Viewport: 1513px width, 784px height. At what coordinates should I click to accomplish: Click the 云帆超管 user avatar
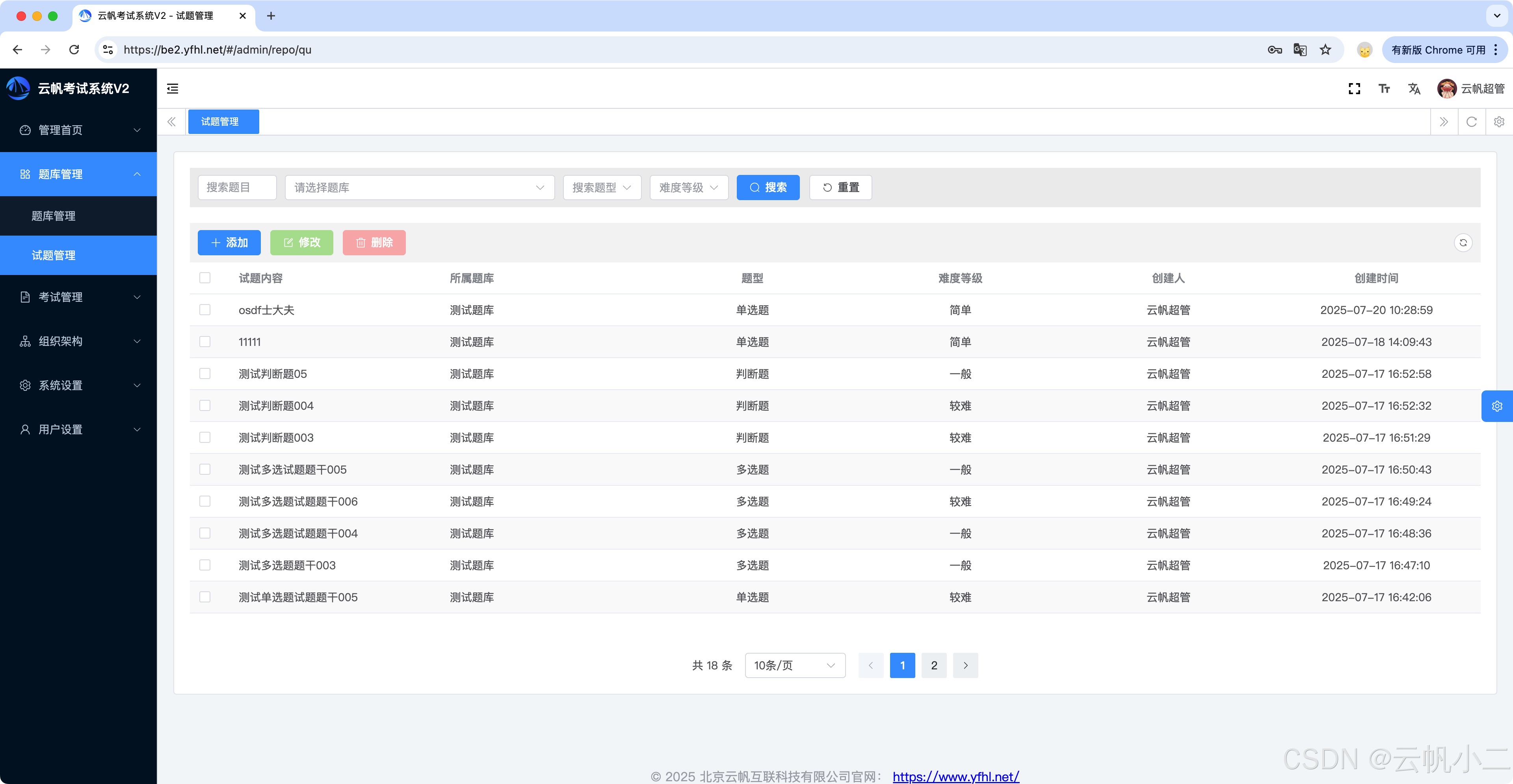tap(1447, 89)
